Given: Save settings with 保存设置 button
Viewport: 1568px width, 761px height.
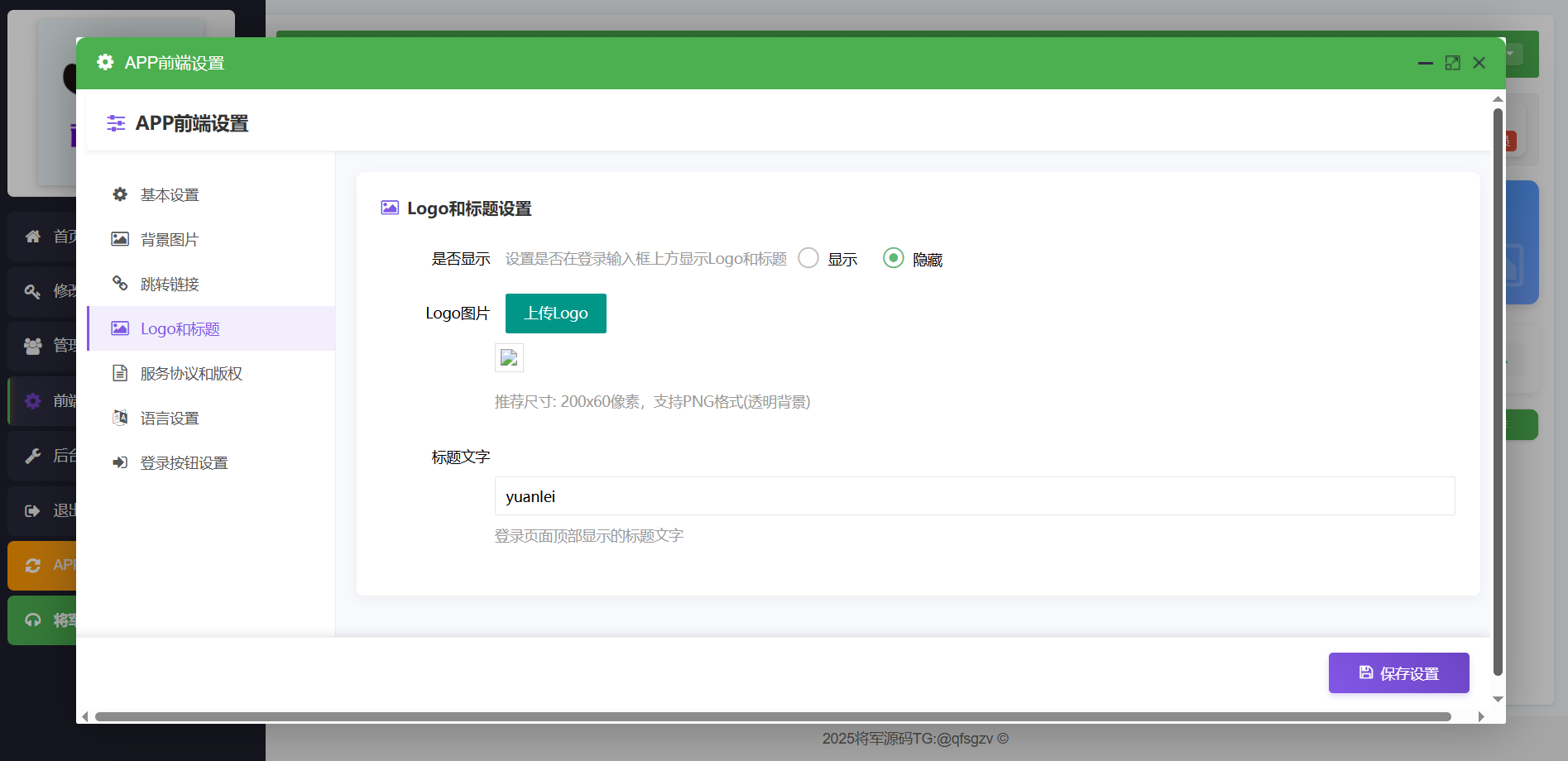Looking at the screenshot, I should (x=1398, y=673).
